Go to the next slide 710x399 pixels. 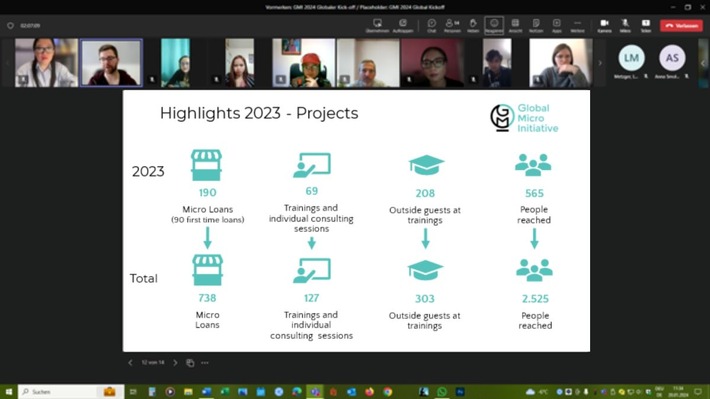pos(175,363)
